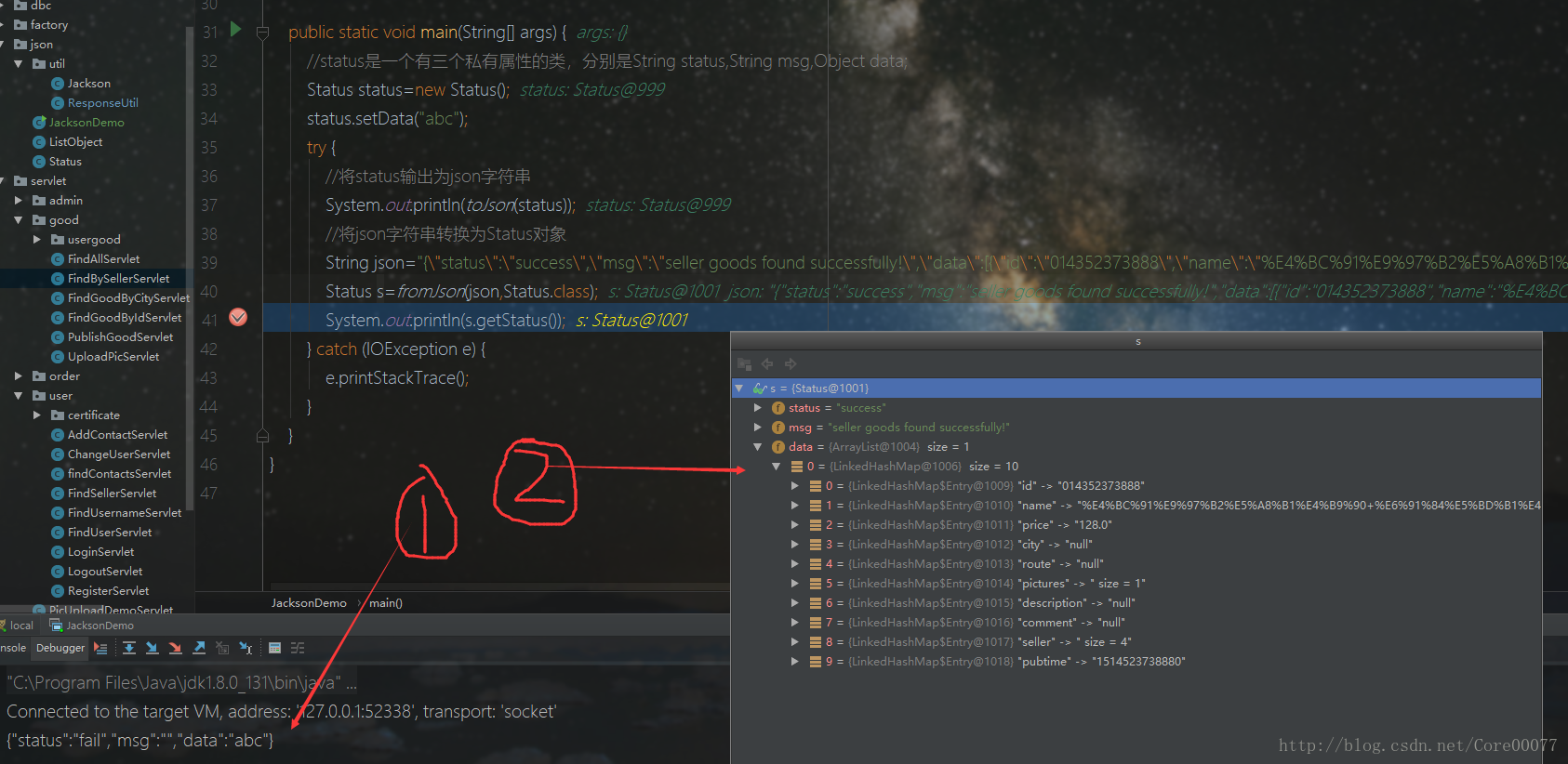Expand the status field in variable popup

758,408
